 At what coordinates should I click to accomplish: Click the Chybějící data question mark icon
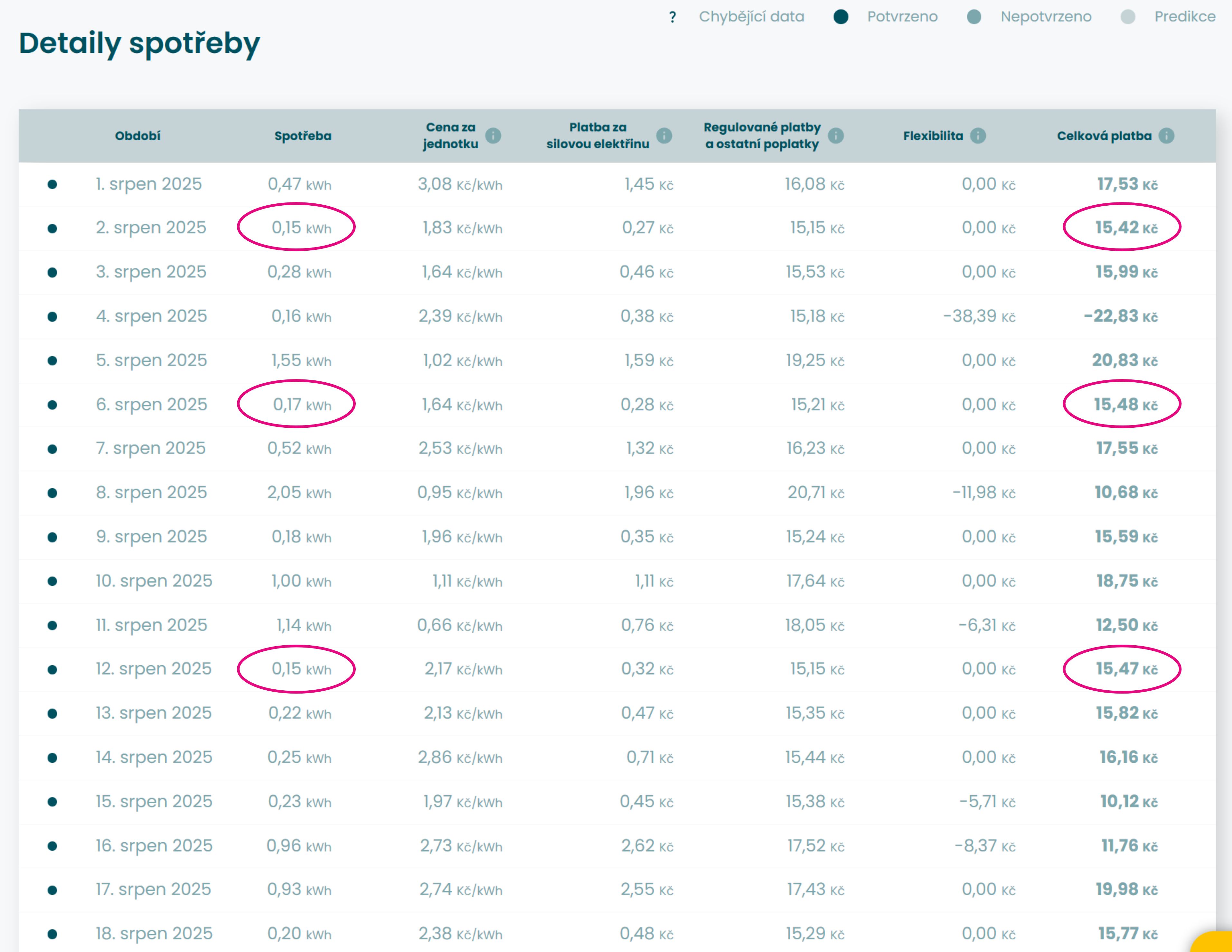[672, 17]
